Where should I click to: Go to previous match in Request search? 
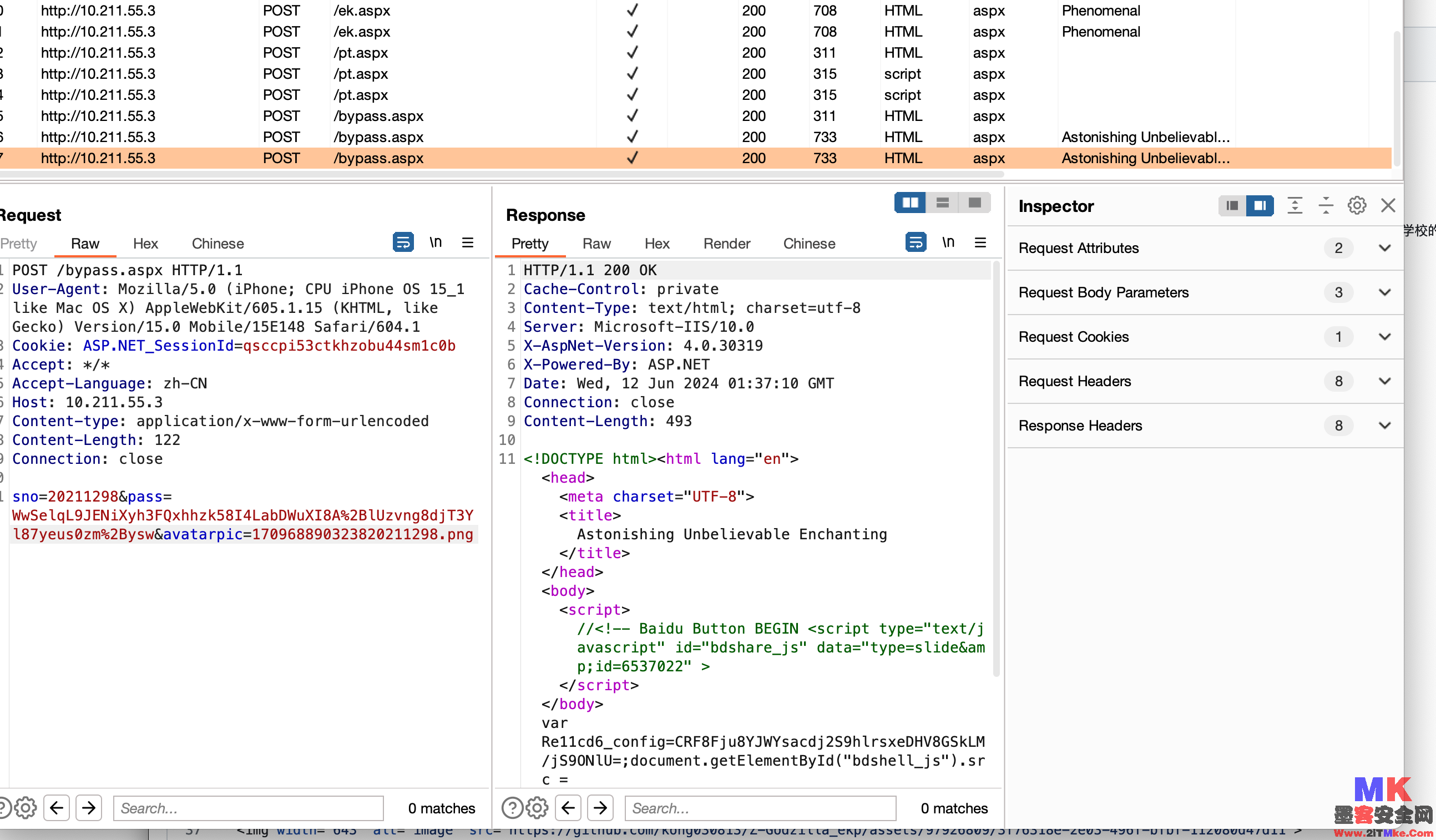[57, 807]
